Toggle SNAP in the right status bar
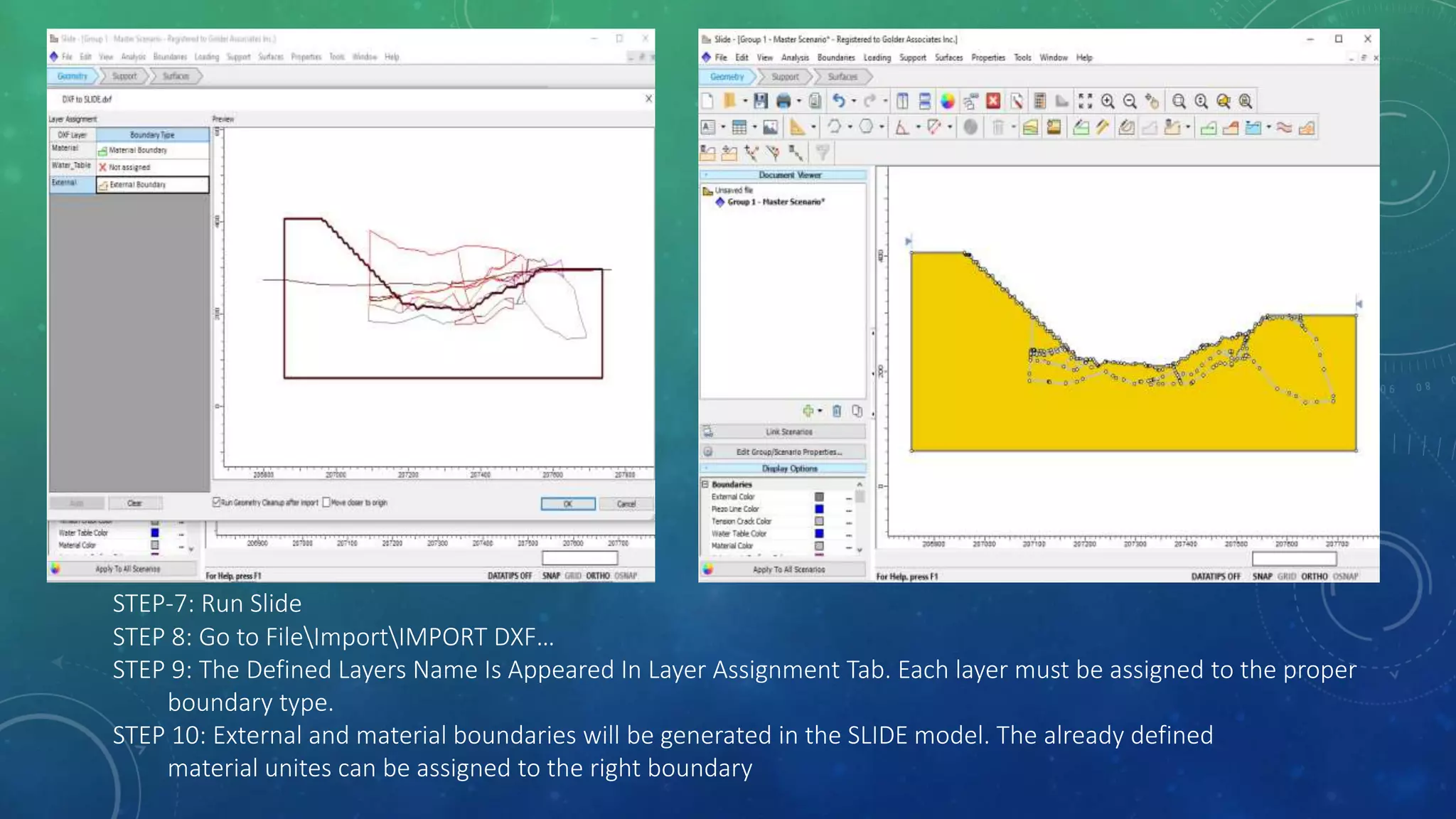 coord(1263,577)
